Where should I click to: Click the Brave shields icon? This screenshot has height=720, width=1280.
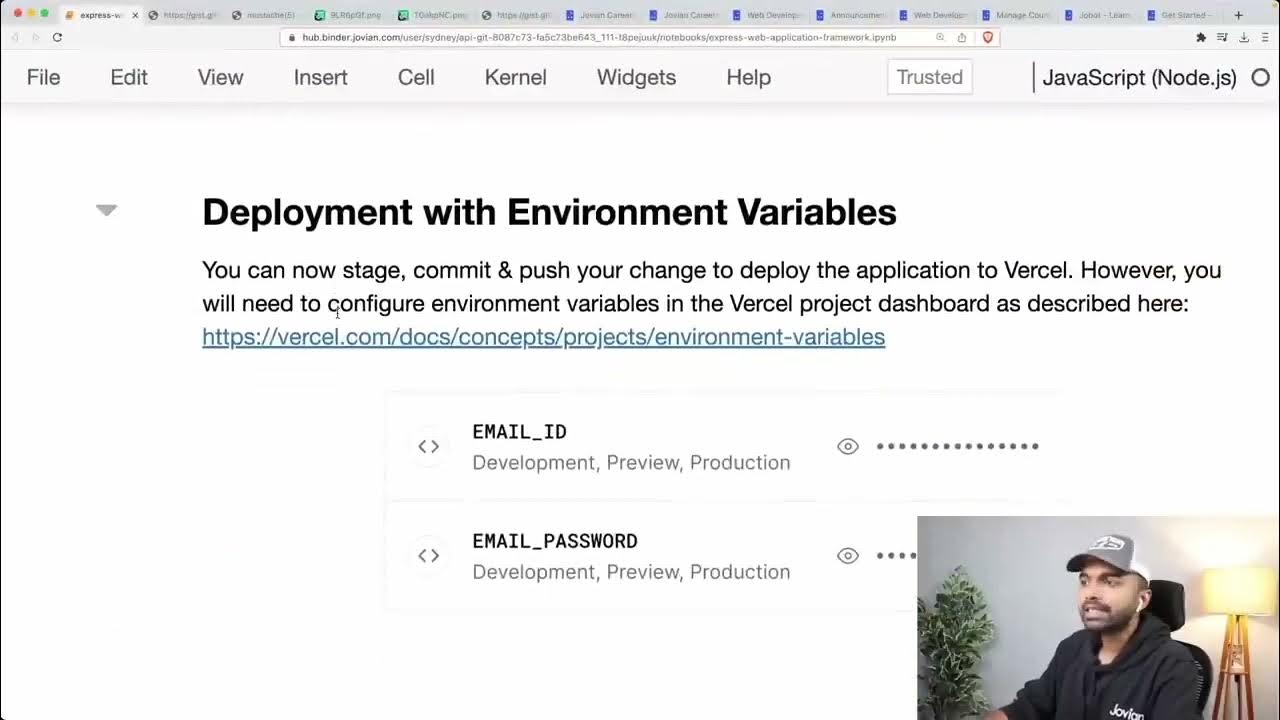tap(988, 37)
